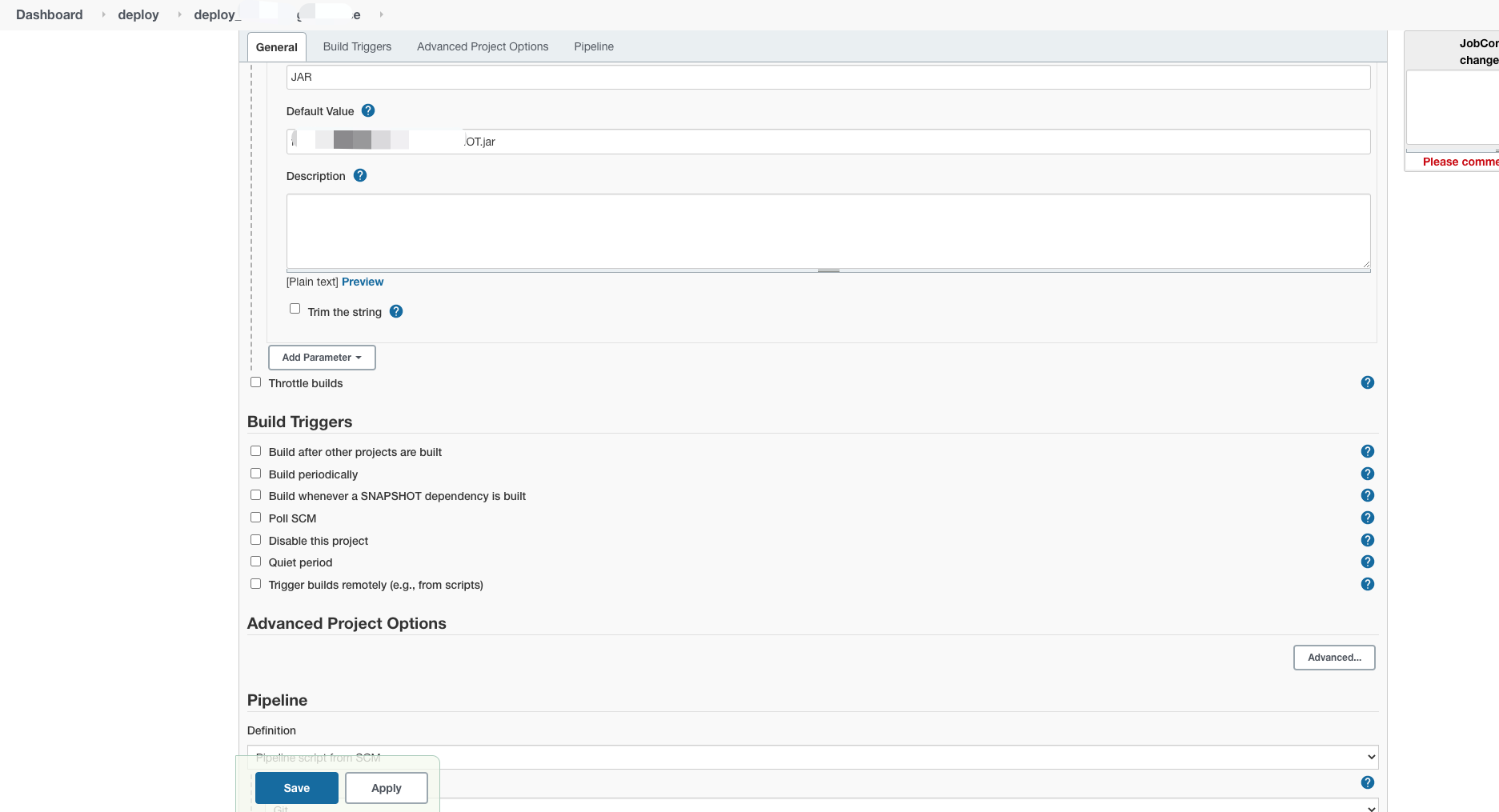The image size is (1499, 812).
Task: Check Poll SCM option
Action: [x=255, y=518]
